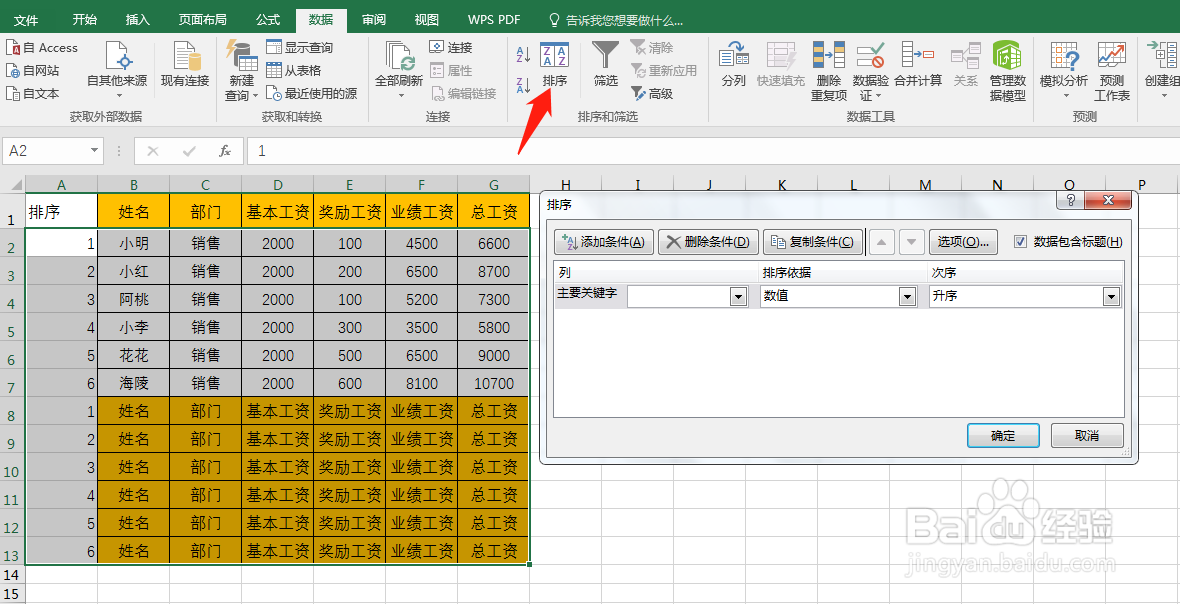Sort ascending A to Z icon
Viewport: 1180px width, 604px height.
523,54
